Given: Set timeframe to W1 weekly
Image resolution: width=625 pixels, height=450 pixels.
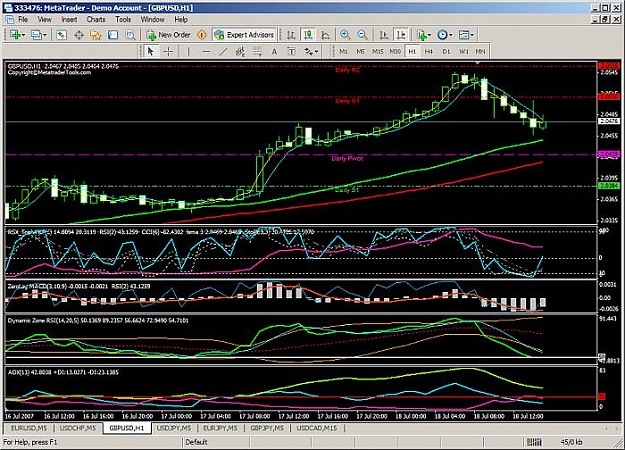Looking at the screenshot, I should [464, 51].
